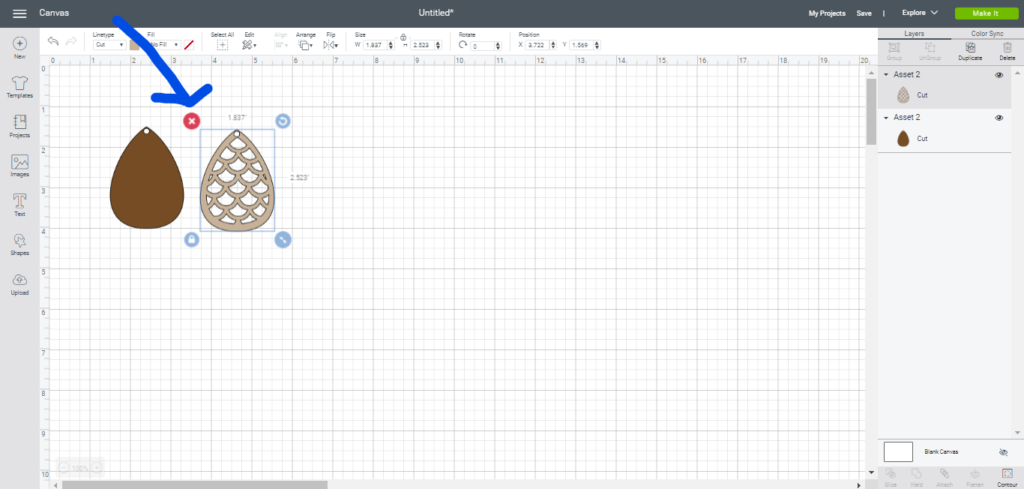Toggle the size aspect ratio lock
The width and height of the screenshot is (1024, 489).
tap(404, 38)
